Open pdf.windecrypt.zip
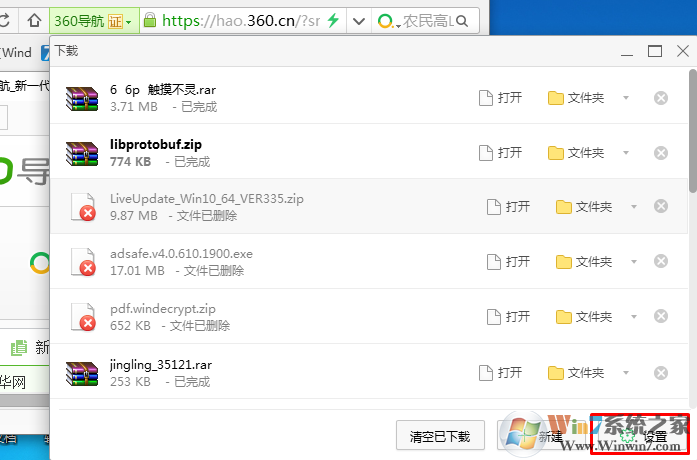697x460 pixels. tap(509, 317)
